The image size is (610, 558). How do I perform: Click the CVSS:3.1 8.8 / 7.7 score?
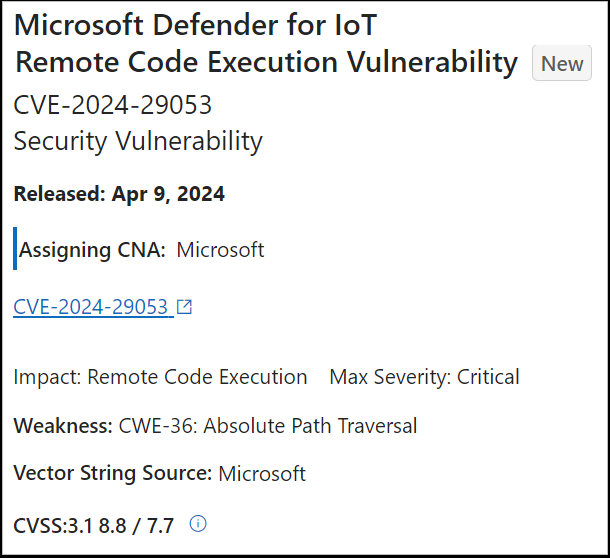(x=93, y=526)
